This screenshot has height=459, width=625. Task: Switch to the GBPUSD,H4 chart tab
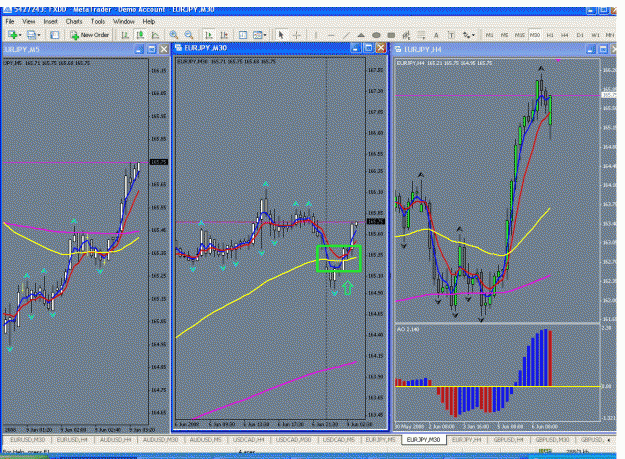click(509, 439)
